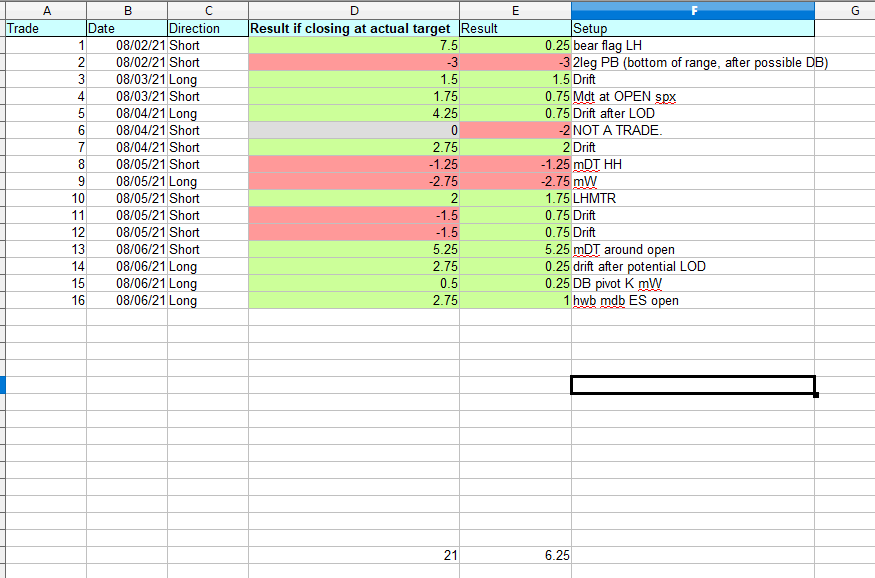Select the 'mDT HH' setup cell
Screen dimensions: 875x578
pyautogui.click(x=693, y=165)
